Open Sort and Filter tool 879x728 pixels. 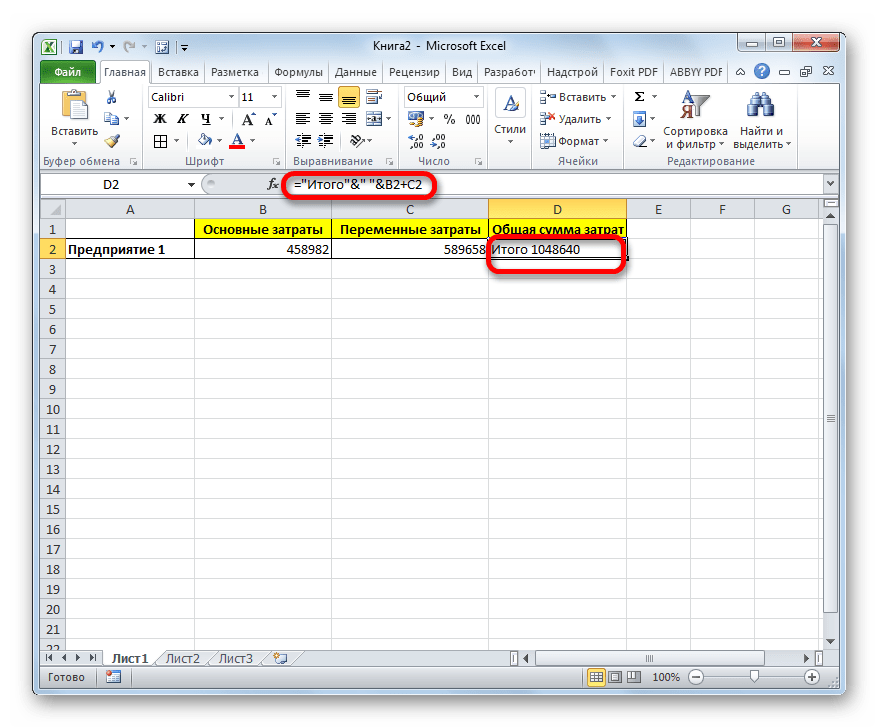[694, 118]
